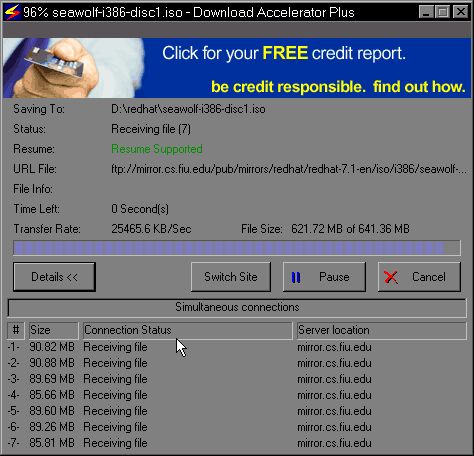
Task: Click the # column header
Action: (16, 330)
